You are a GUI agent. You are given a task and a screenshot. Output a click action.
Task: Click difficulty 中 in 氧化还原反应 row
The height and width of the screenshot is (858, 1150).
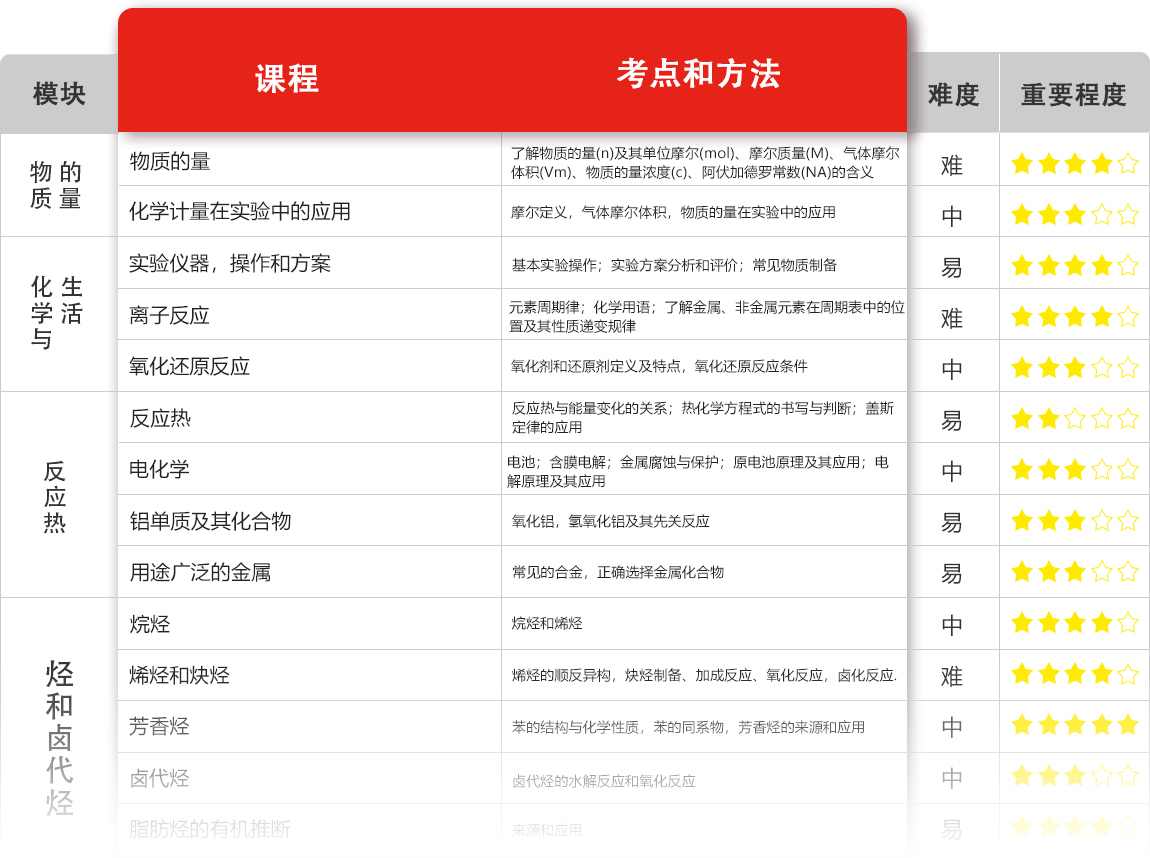(952, 370)
